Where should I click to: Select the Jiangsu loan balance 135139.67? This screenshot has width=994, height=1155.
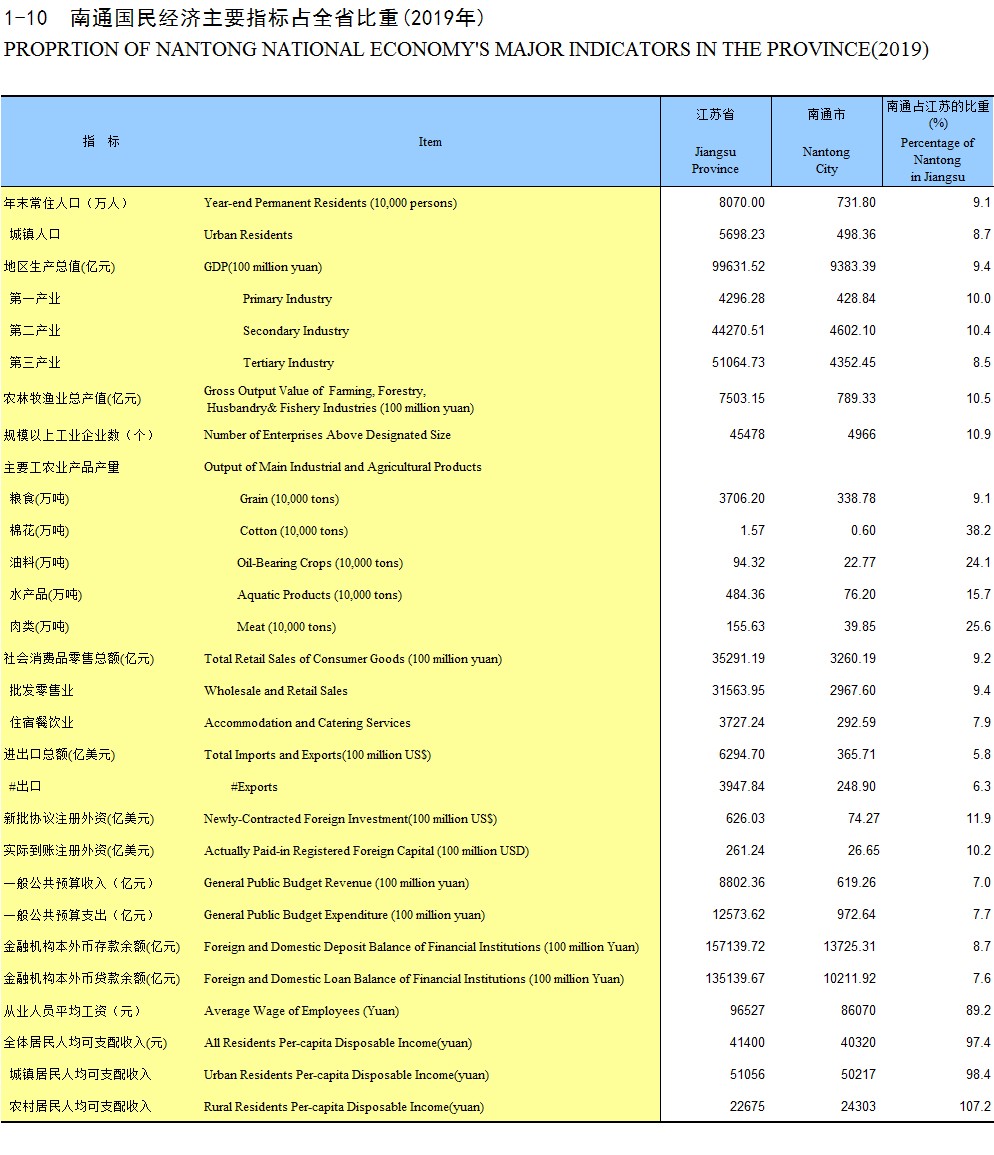pyautogui.click(x=735, y=978)
